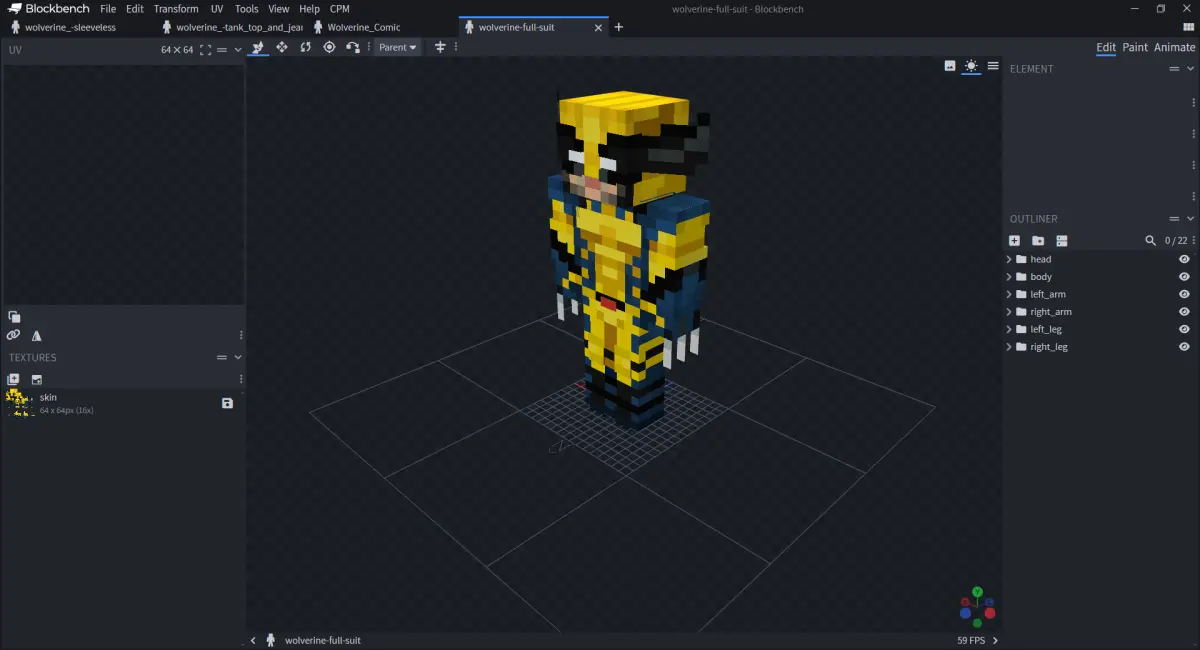This screenshot has height=650, width=1200.
Task: Select the Pivot tool icon
Action: click(x=329, y=47)
